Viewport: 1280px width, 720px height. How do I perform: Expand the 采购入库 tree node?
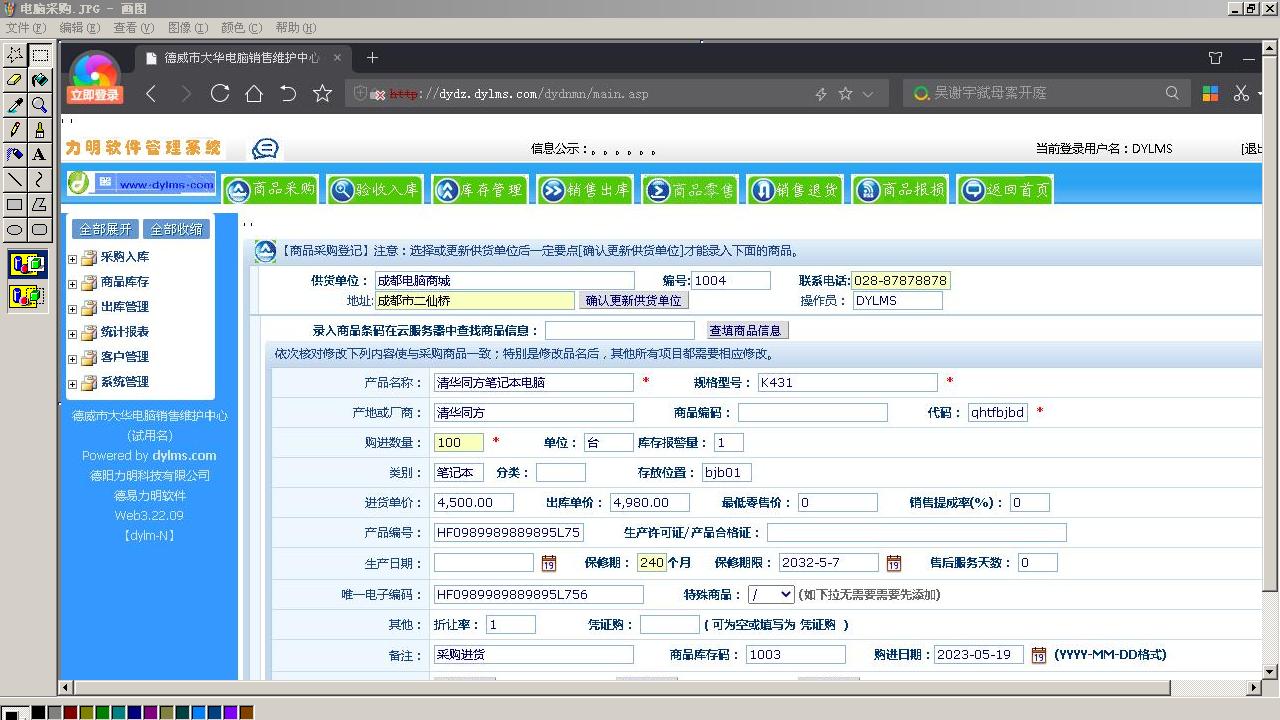click(x=71, y=257)
